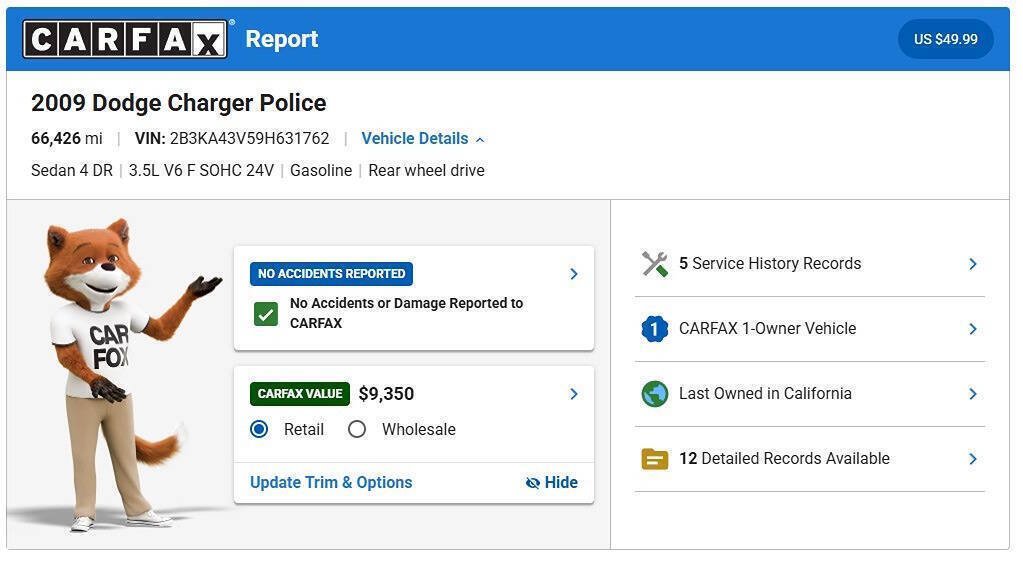Open 5 Service History Records row

[810, 264]
